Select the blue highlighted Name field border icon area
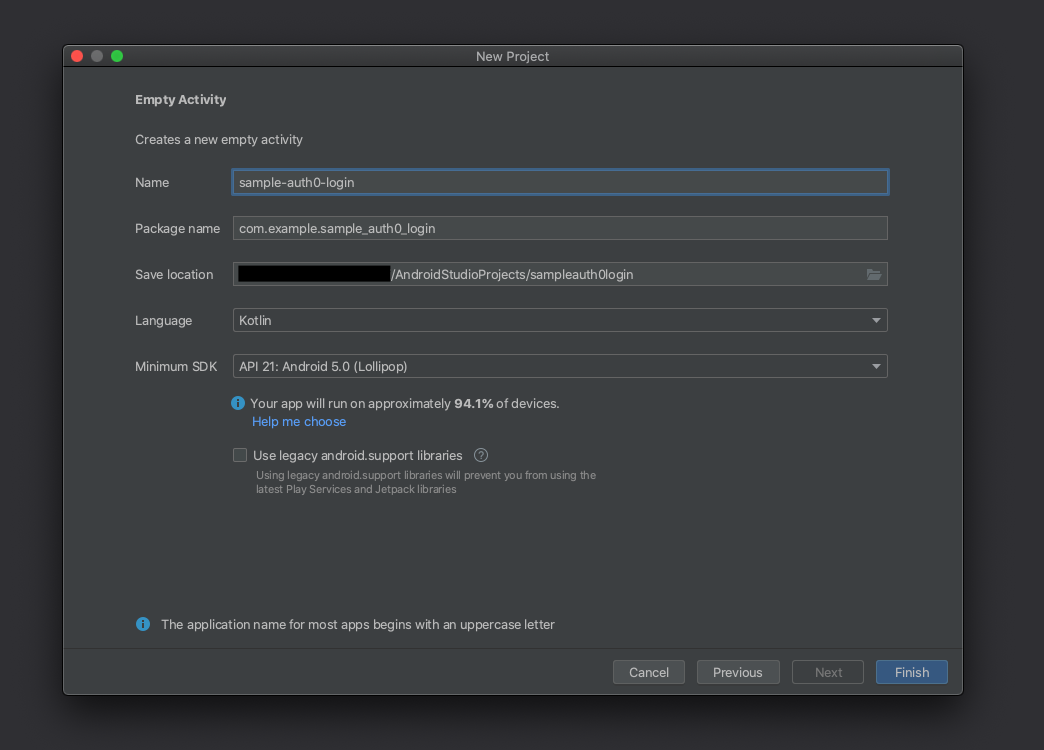1044x750 pixels. tap(560, 182)
